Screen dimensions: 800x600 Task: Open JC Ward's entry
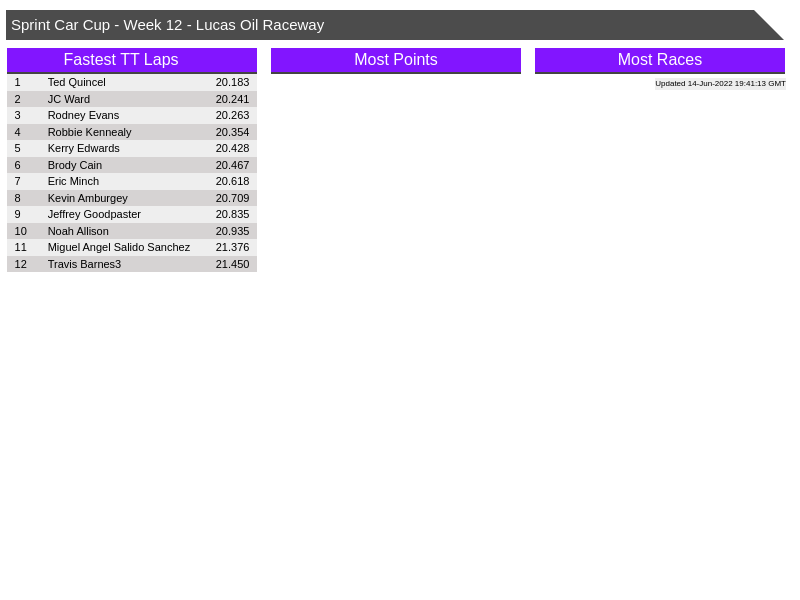tap(69, 99)
